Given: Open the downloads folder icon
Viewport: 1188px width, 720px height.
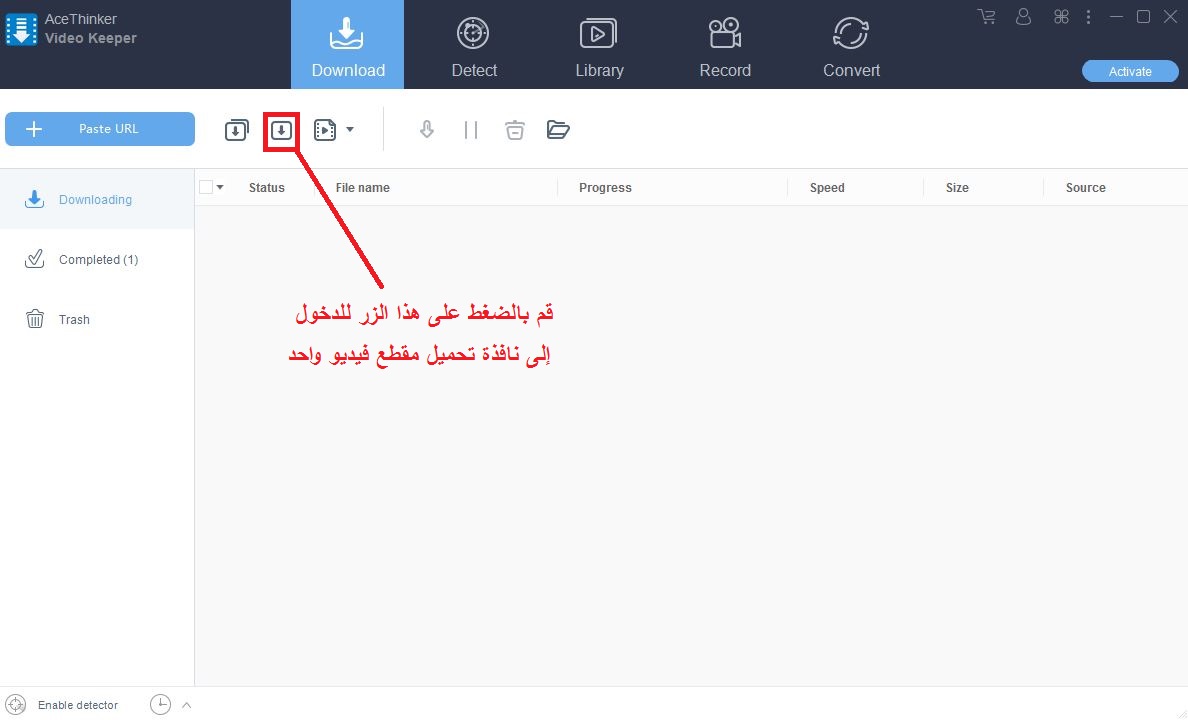Looking at the screenshot, I should click(558, 129).
